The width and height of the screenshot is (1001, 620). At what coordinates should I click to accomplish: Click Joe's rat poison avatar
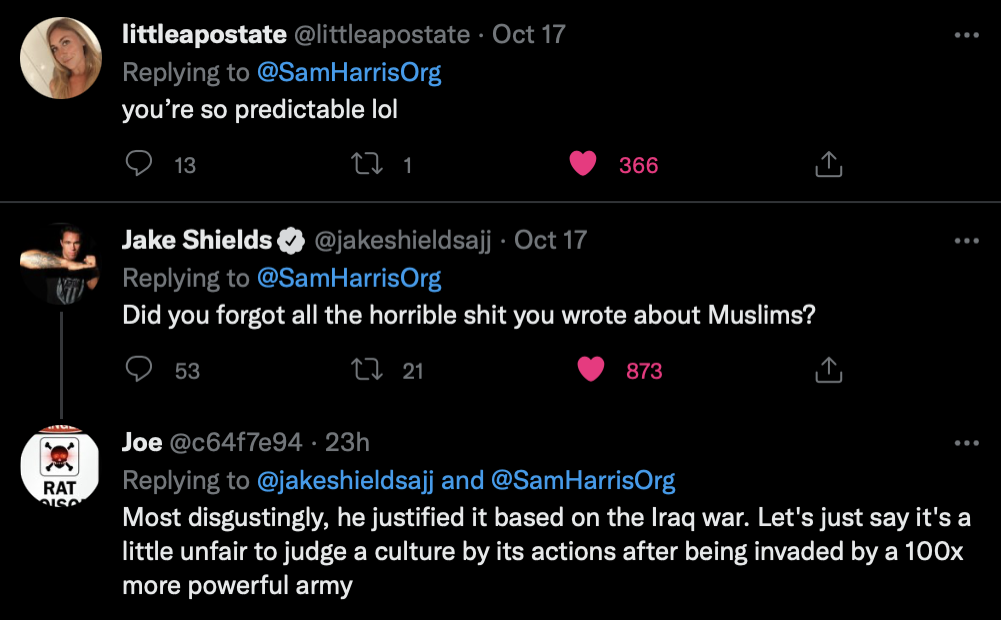[x=61, y=466]
